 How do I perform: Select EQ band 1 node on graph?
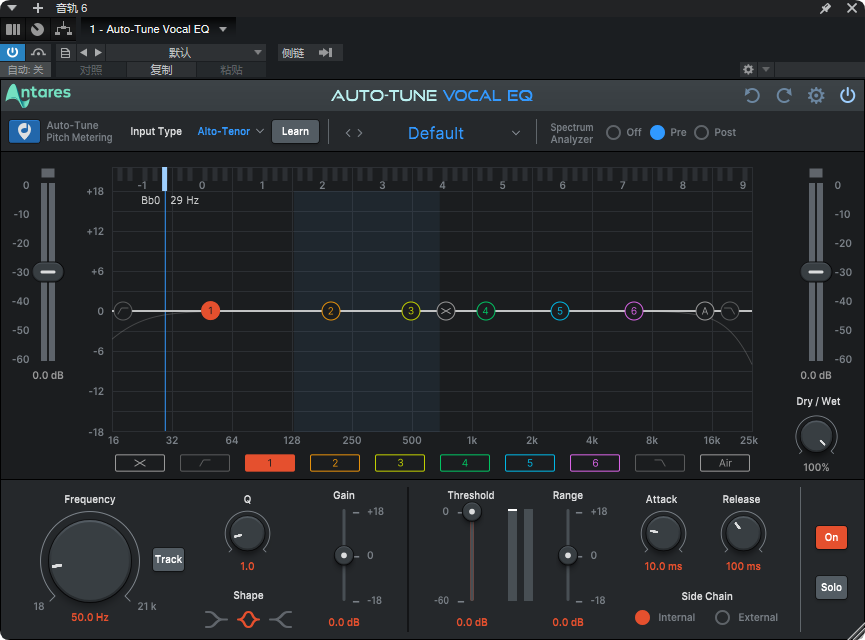[x=210, y=311]
